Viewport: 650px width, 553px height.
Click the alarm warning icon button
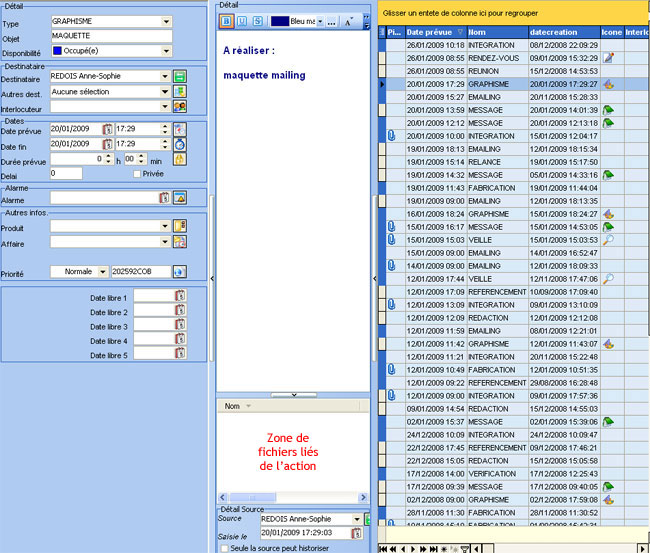[179, 198]
